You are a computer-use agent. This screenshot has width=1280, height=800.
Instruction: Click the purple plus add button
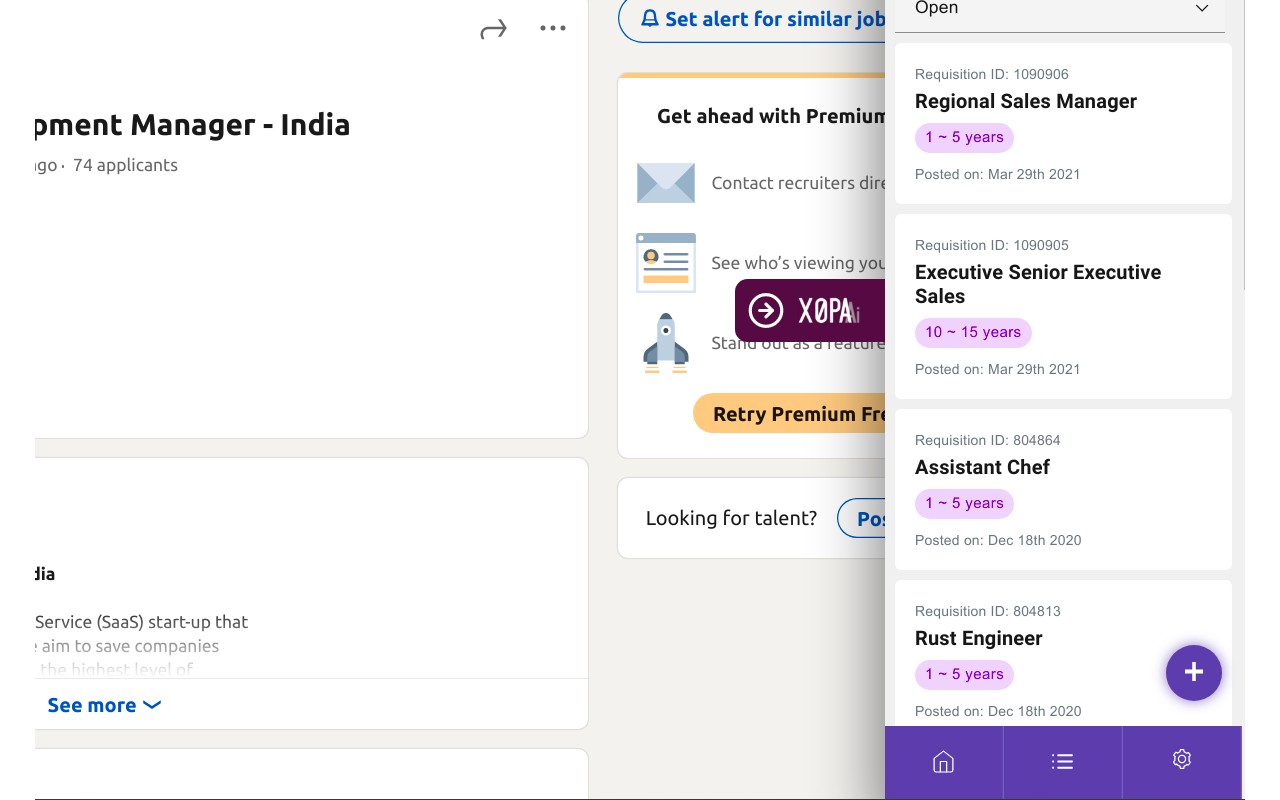(x=1194, y=673)
